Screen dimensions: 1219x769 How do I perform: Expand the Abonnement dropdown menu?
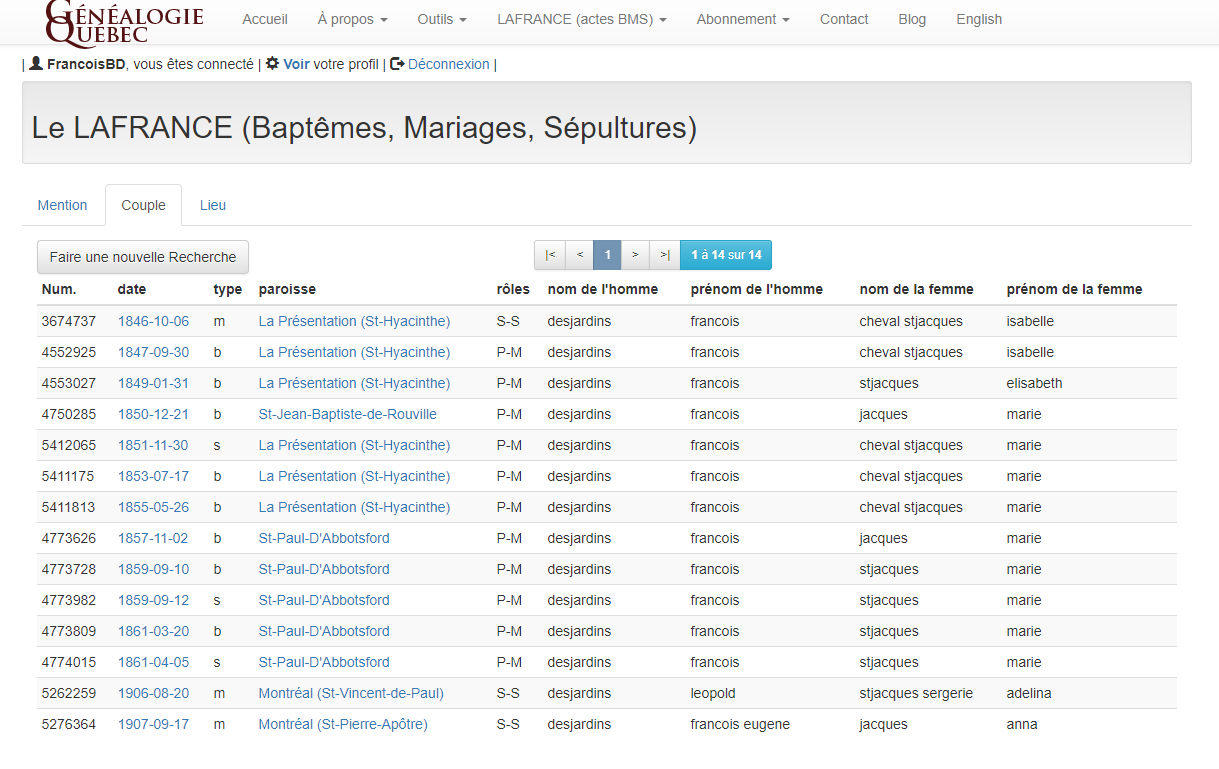pyautogui.click(x=743, y=19)
